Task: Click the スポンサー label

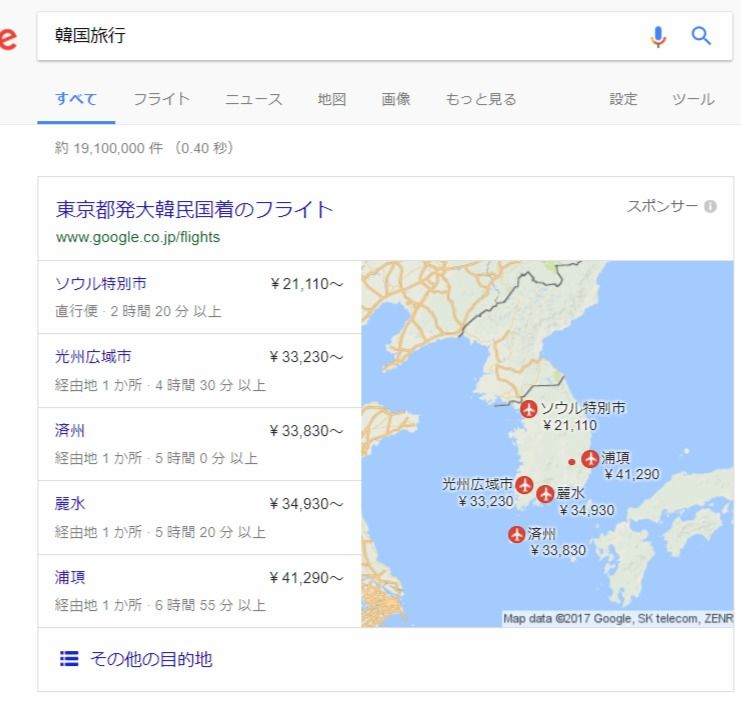Action: pyautogui.click(x=662, y=206)
